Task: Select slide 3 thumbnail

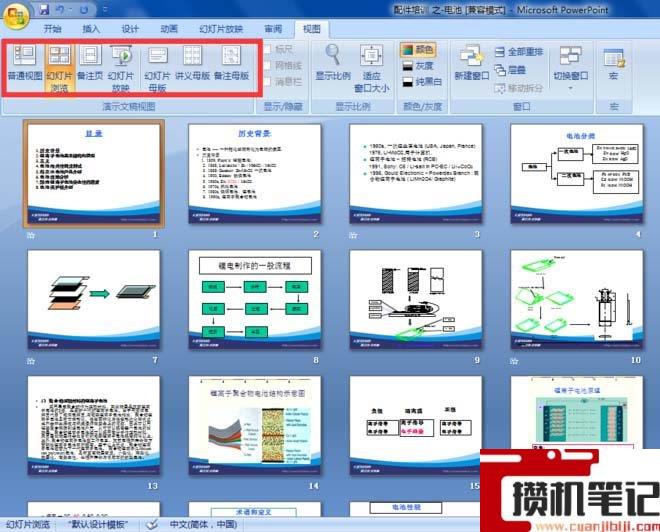Action: 415,173
